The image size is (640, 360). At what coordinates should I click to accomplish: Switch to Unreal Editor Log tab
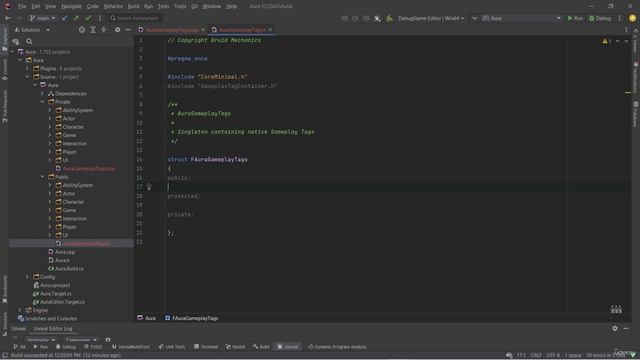(x=53, y=329)
